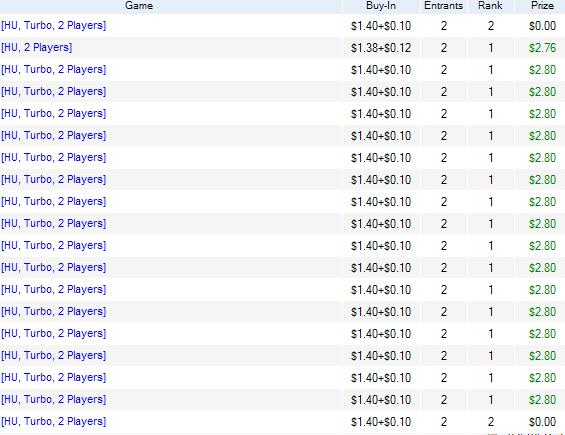565x435 pixels.
Task: Click the $1.40+$0.10 buy-in in the last row
Action: coord(381,422)
